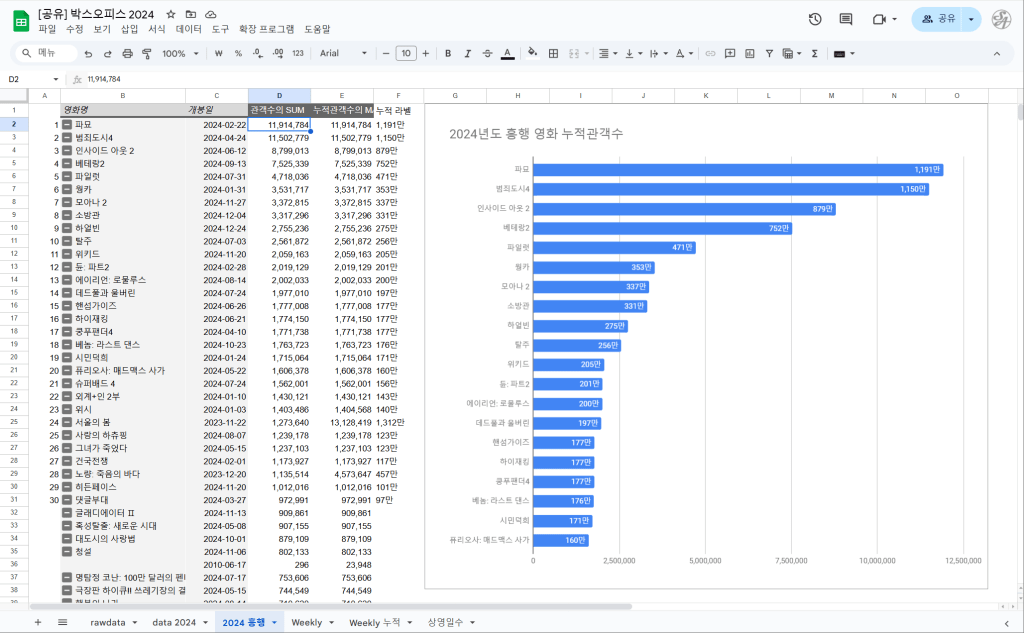The image size is (1024, 633).
Task: Open the comments panel icon
Action: coord(846,19)
